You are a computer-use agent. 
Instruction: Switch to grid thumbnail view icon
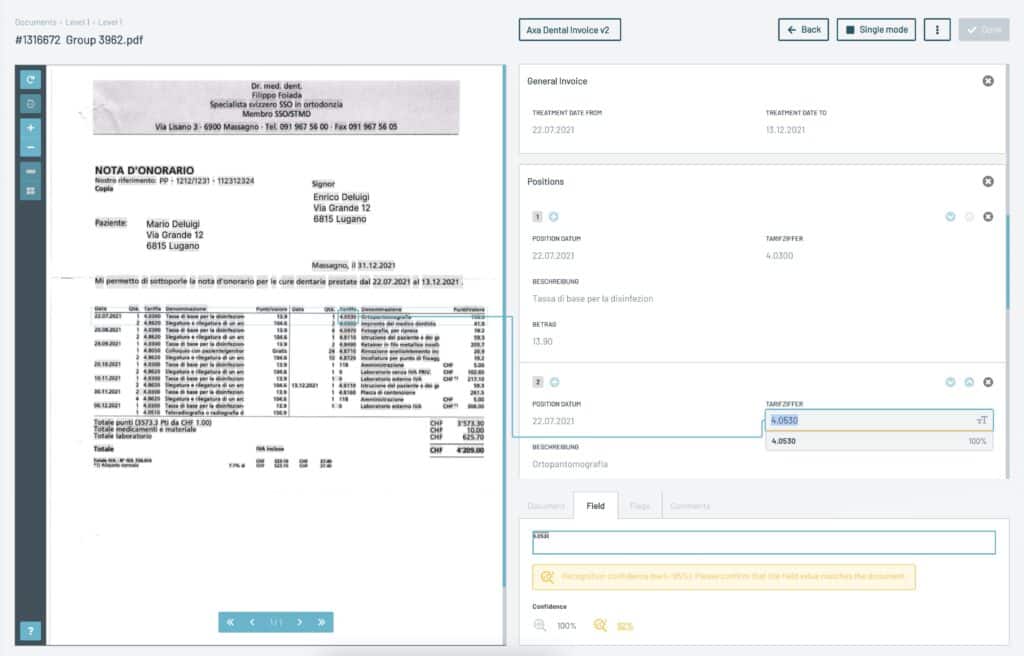[x=31, y=190]
